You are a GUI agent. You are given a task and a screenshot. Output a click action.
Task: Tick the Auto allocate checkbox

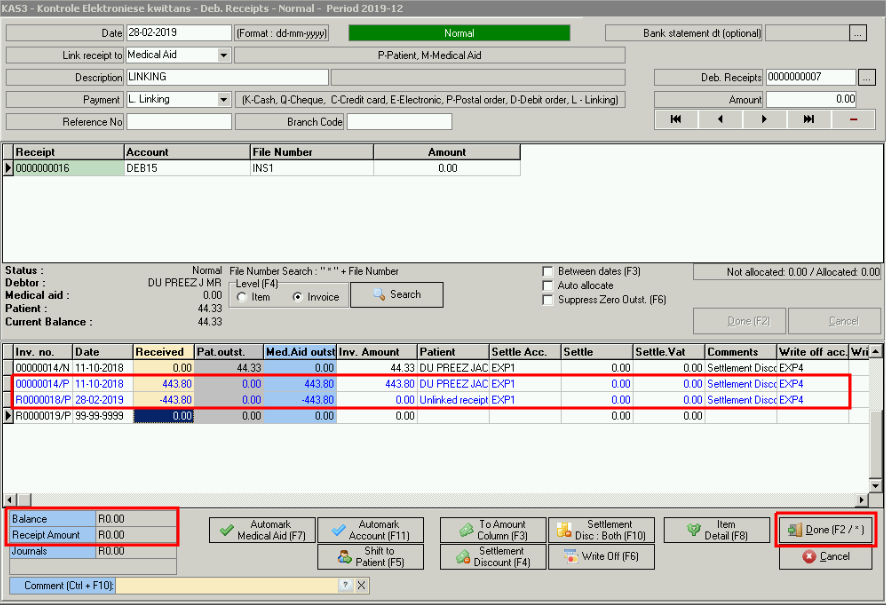pos(548,286)
